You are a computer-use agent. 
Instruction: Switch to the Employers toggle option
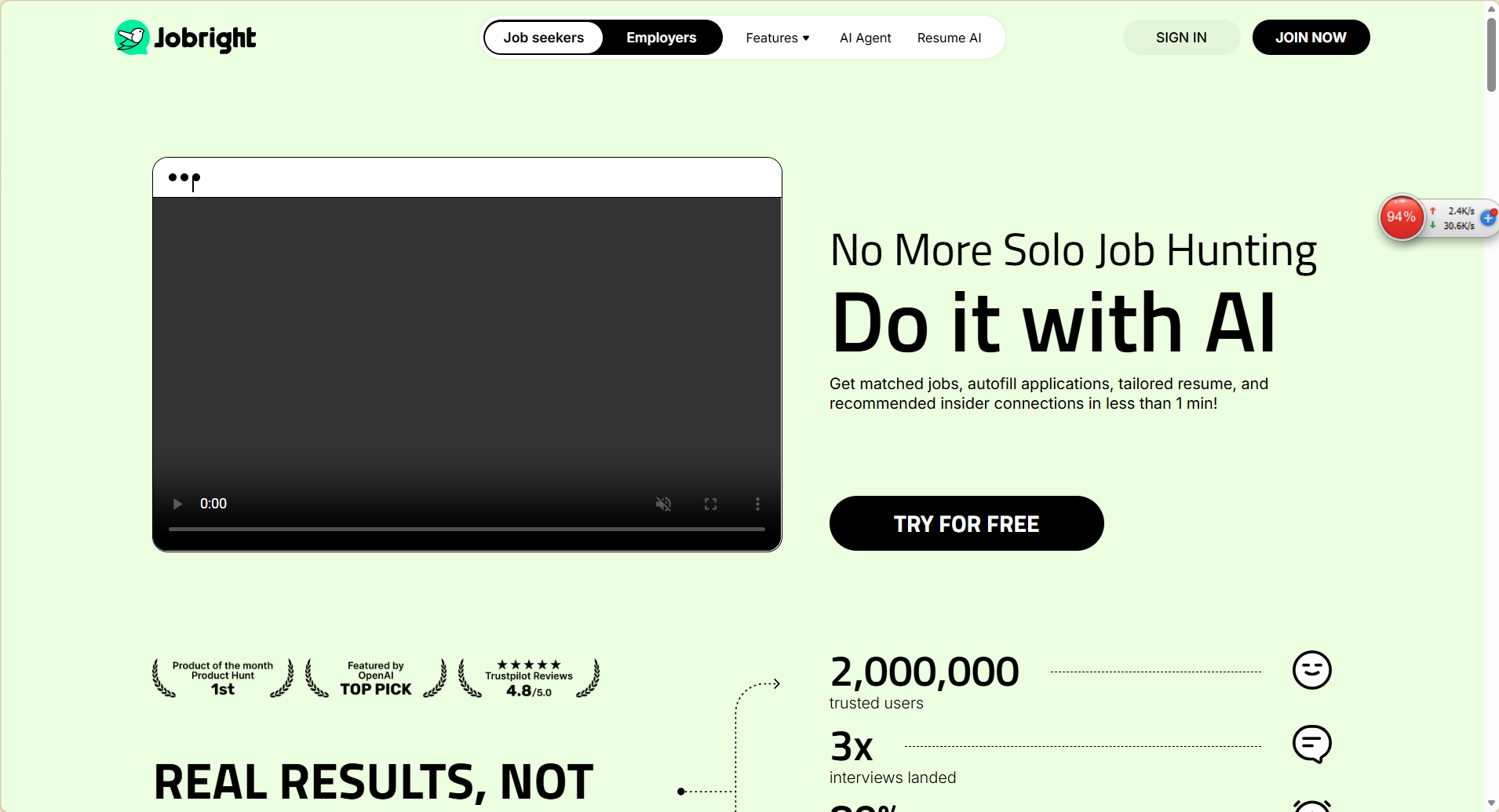tap(662, 38)
